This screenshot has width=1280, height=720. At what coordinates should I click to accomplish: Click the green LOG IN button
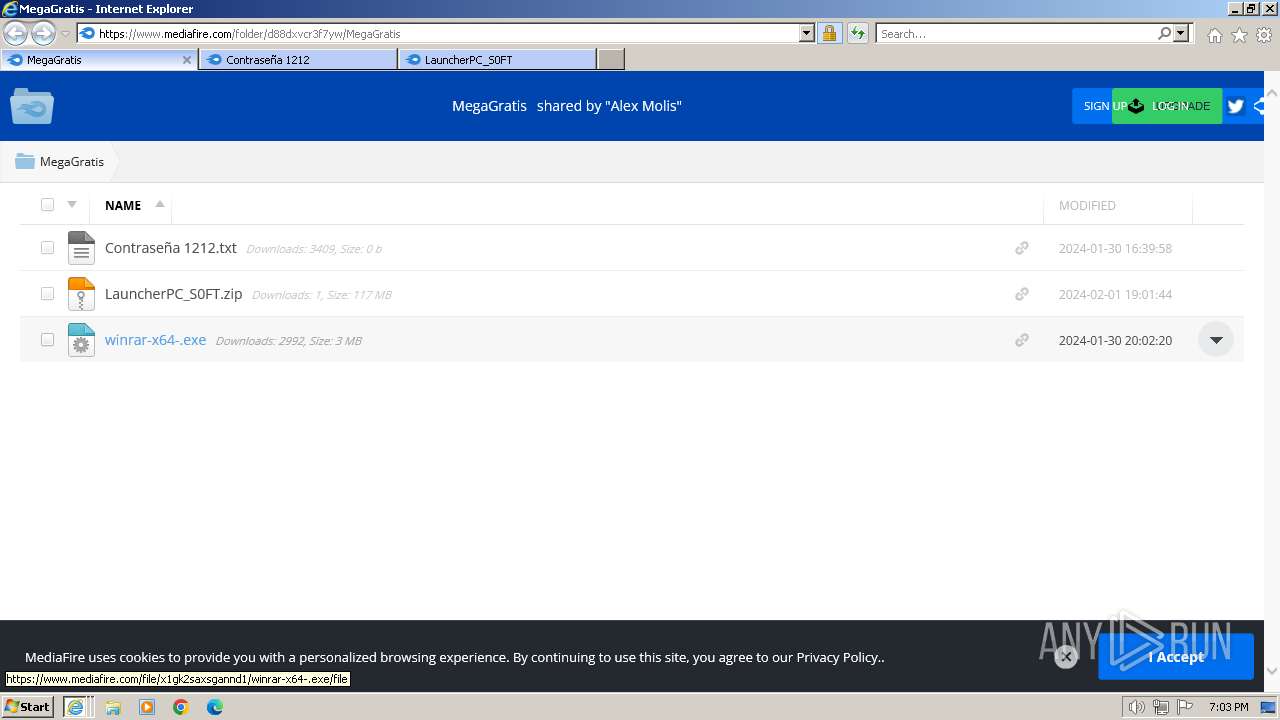click(x=1167, y=106)
